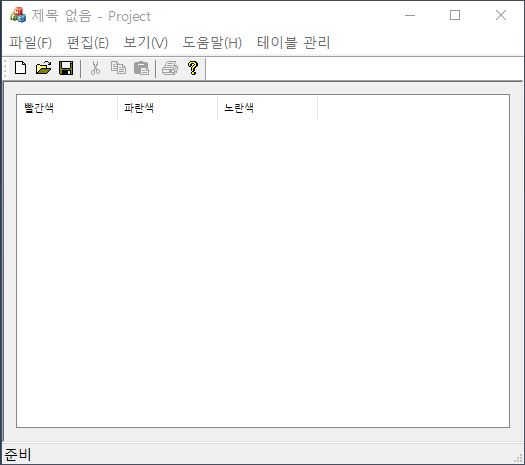Click the application icon in title bar
The width and height of the screenshot is (525, 465).
pyautogui.click(x=18, y=15)
